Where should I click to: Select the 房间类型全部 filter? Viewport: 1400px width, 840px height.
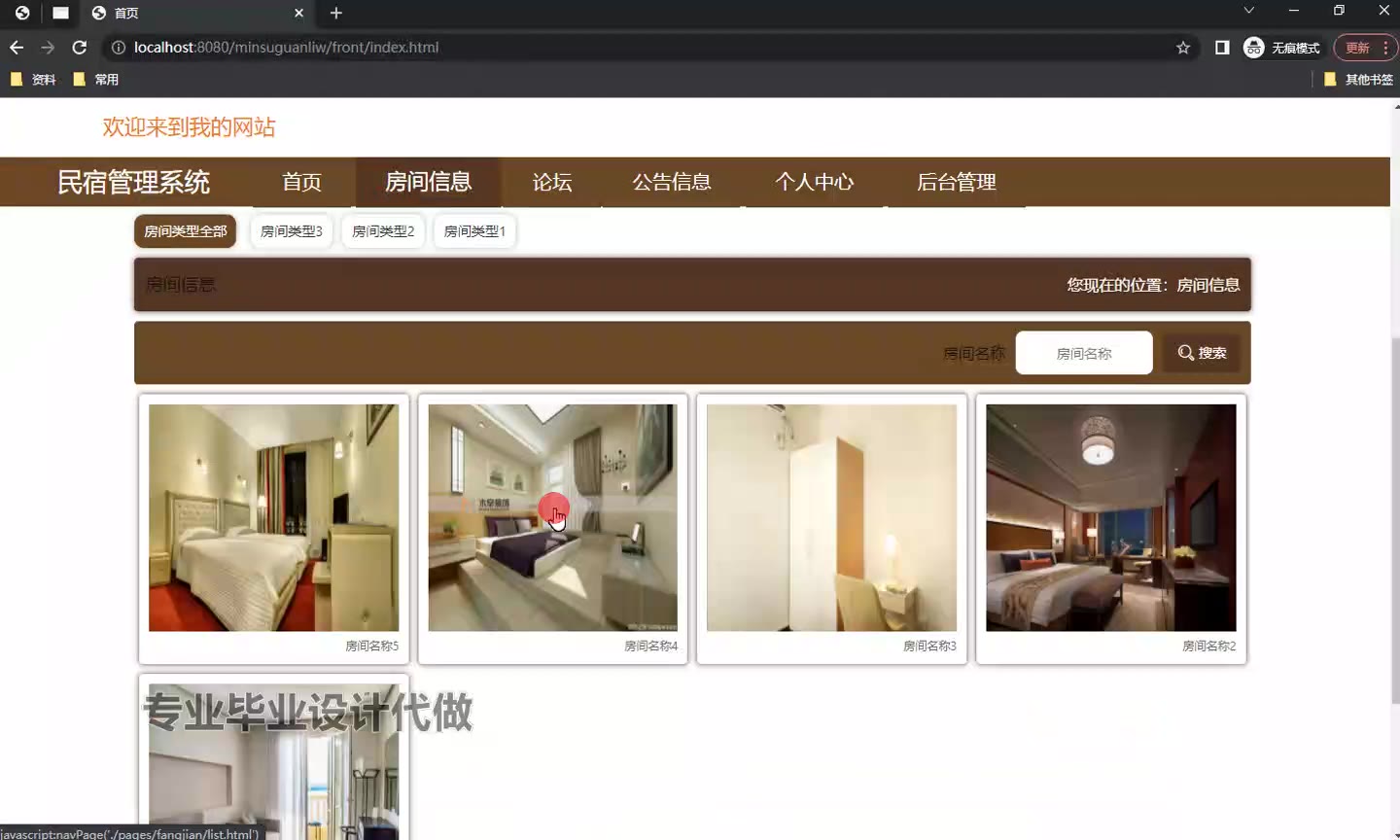[x=185, y=231]
